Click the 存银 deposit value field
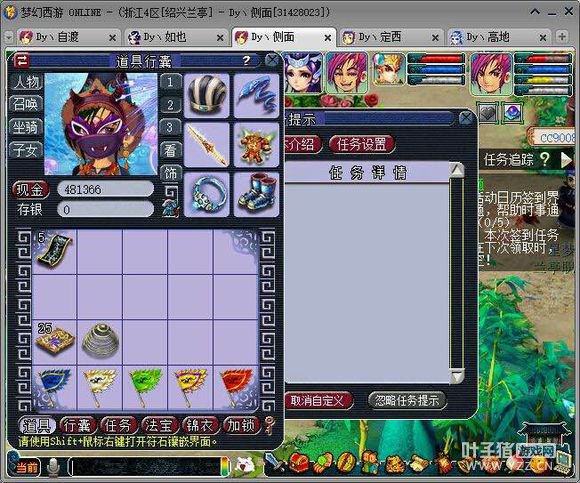 (x=105, y=209)
